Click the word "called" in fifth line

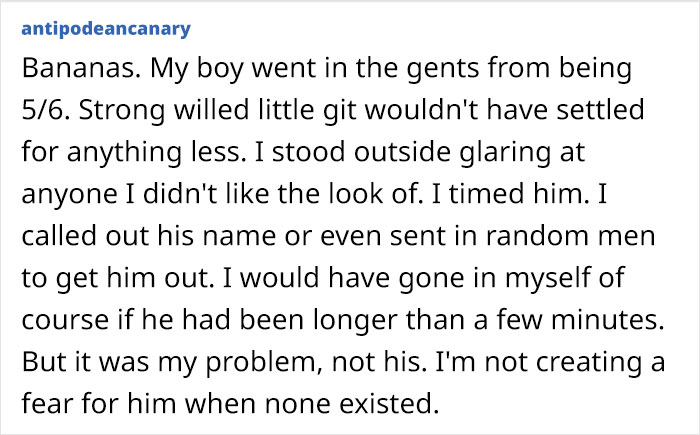(x=59, y=236)
